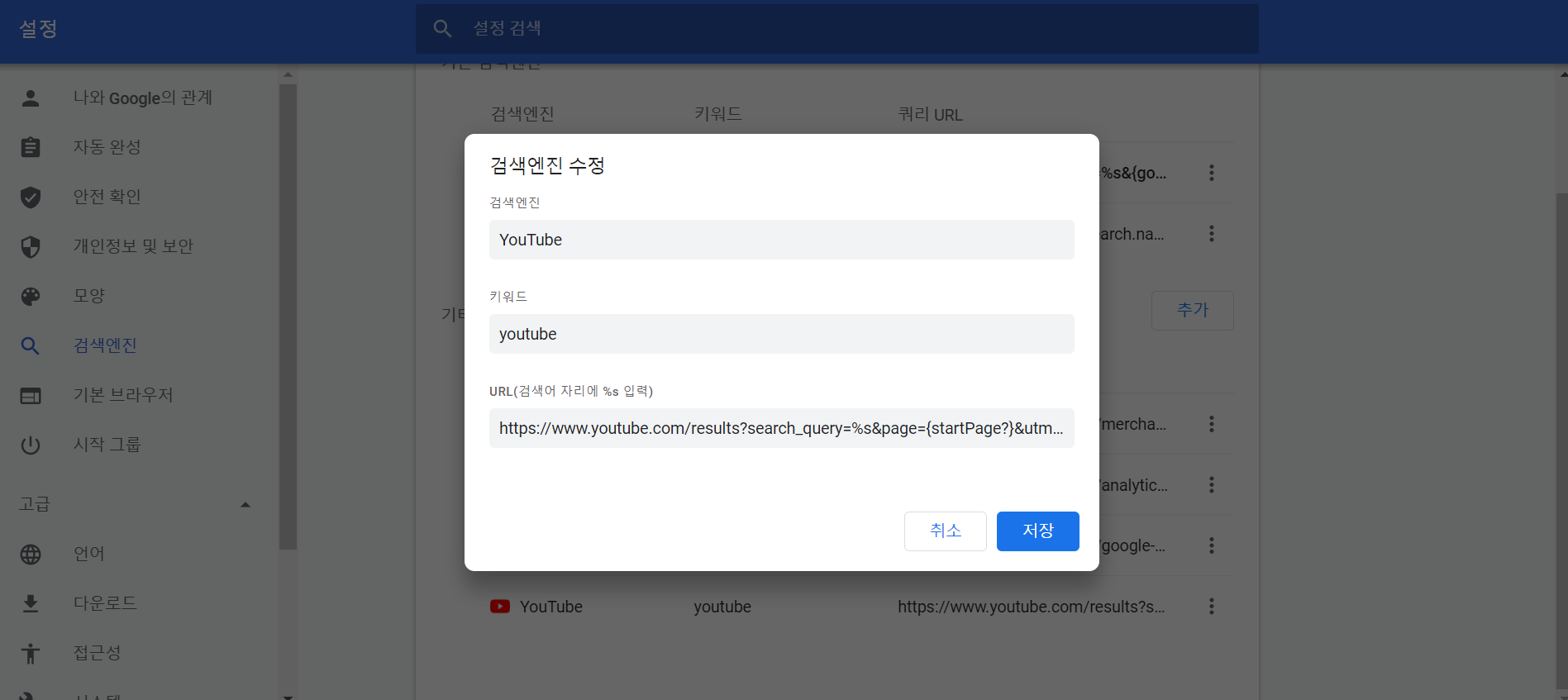Open 안전 확인 section

coord(107,197)
